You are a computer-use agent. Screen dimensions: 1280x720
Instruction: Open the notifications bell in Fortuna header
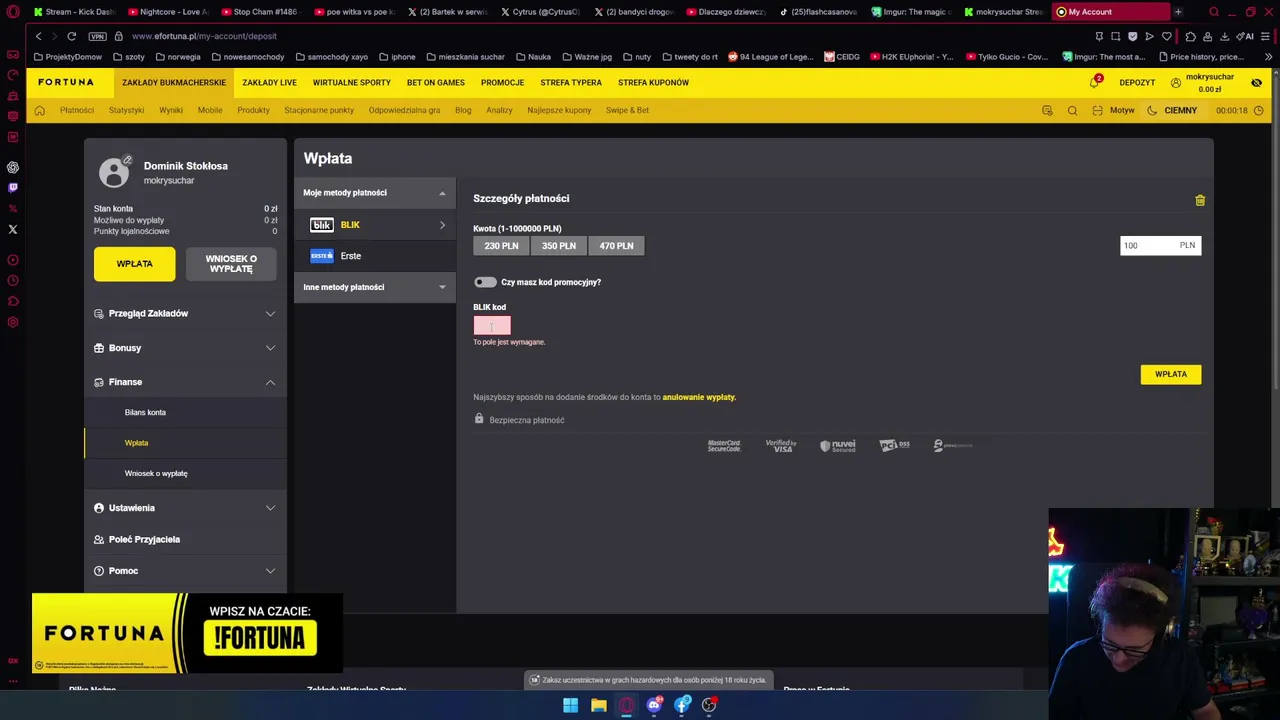click(1094, 82)
